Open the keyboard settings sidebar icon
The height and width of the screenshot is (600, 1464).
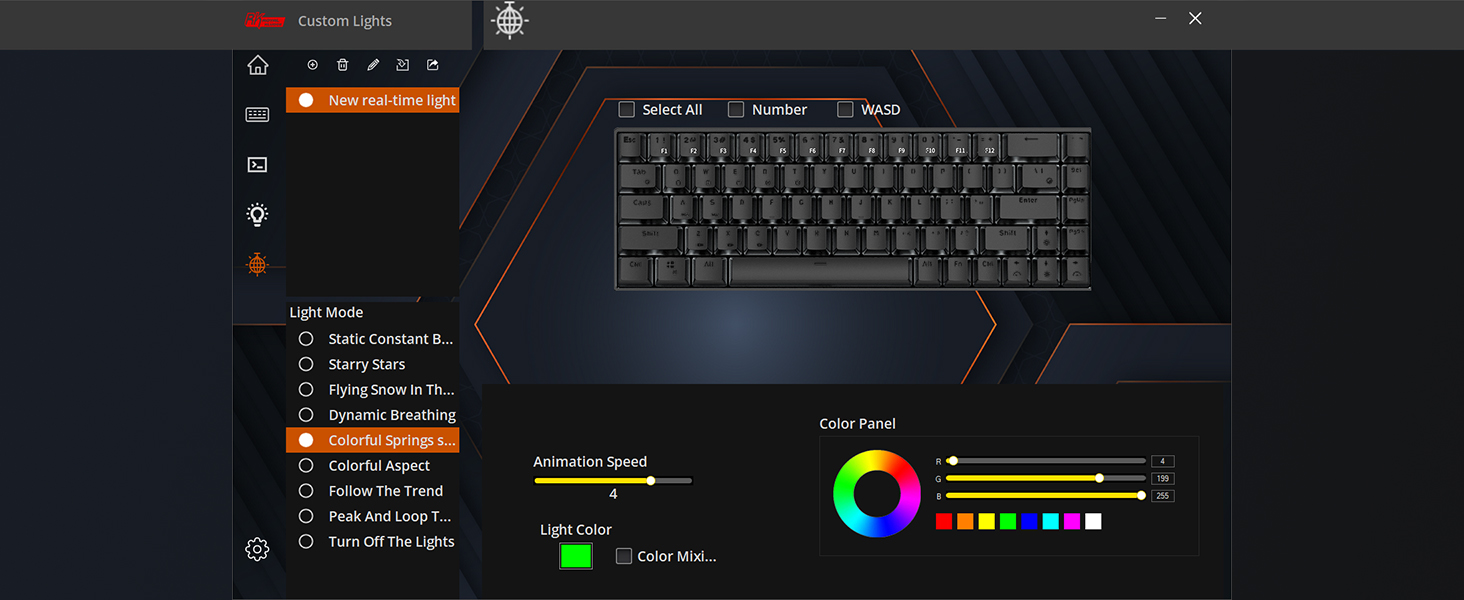(258, 115)
